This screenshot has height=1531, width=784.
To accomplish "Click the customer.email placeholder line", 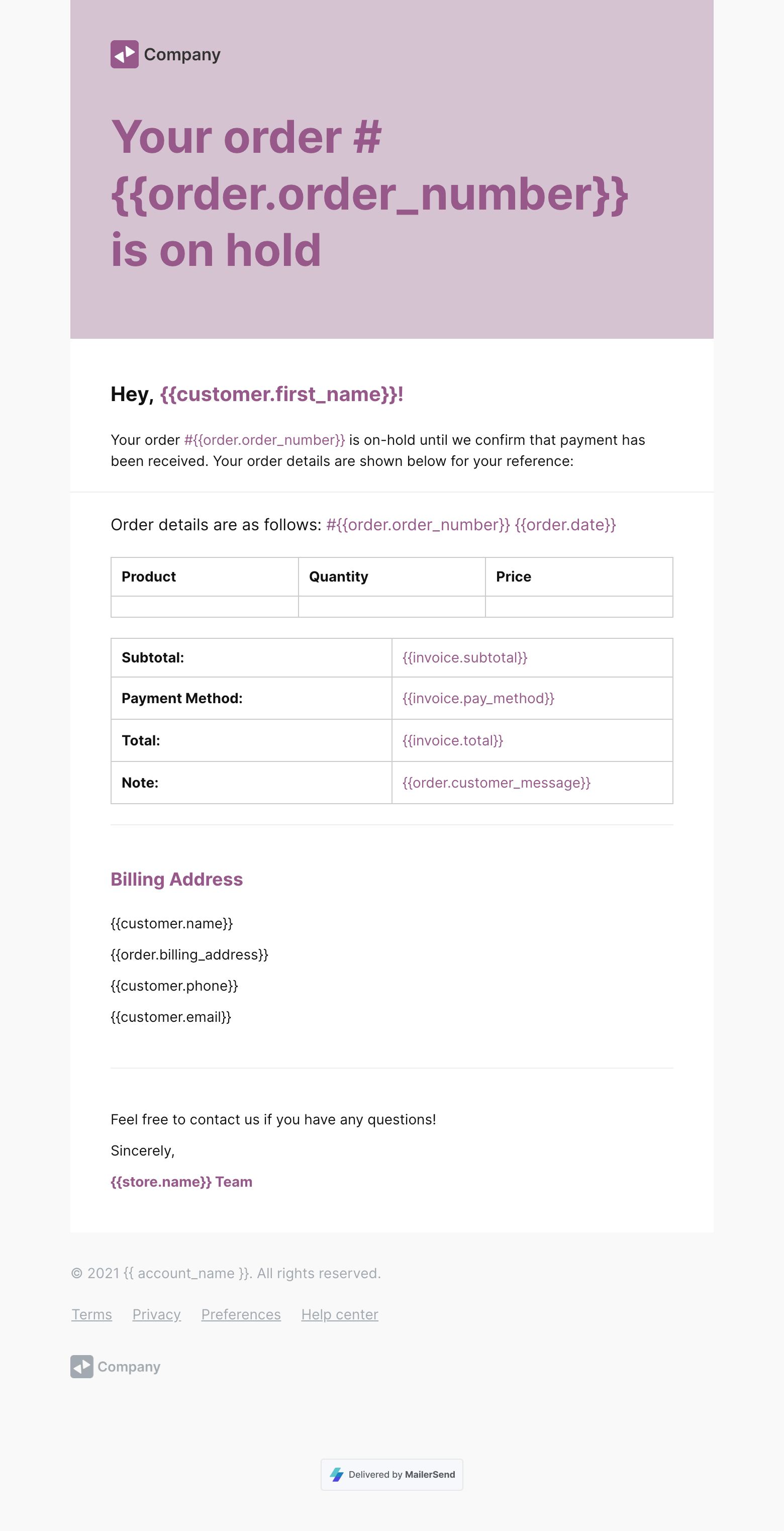I will [x=170, y=1017].
